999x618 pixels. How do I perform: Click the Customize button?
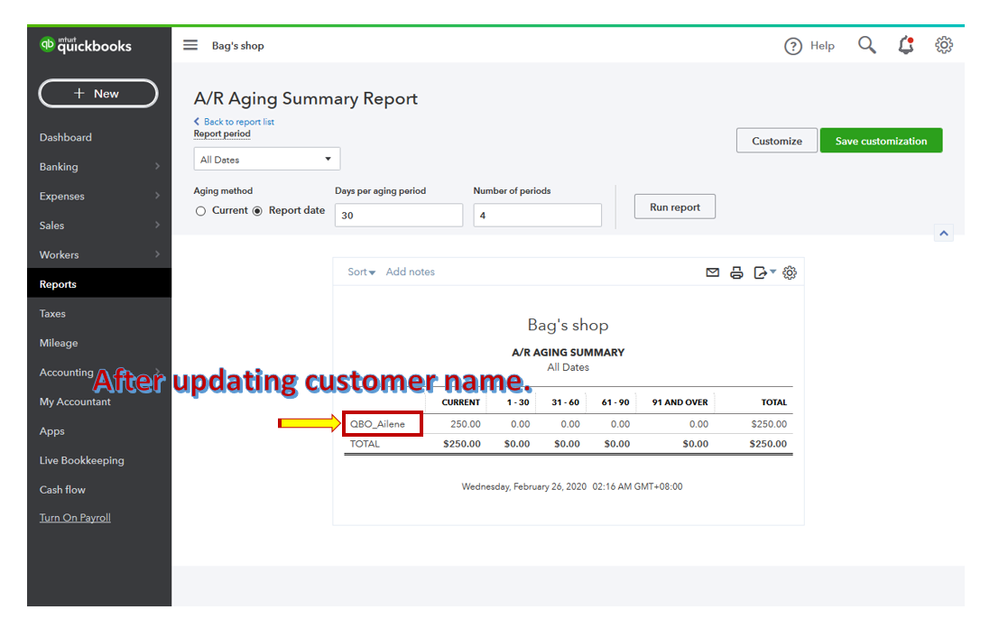pyautogui.click(x=777, y=141)
